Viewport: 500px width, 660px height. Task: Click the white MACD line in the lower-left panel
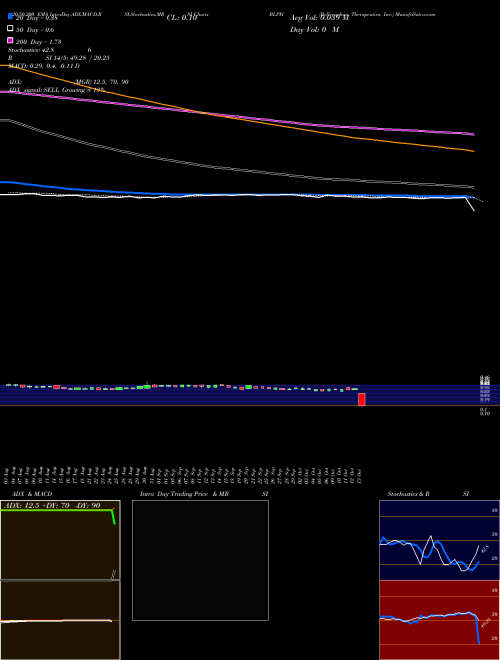(56, 621)
